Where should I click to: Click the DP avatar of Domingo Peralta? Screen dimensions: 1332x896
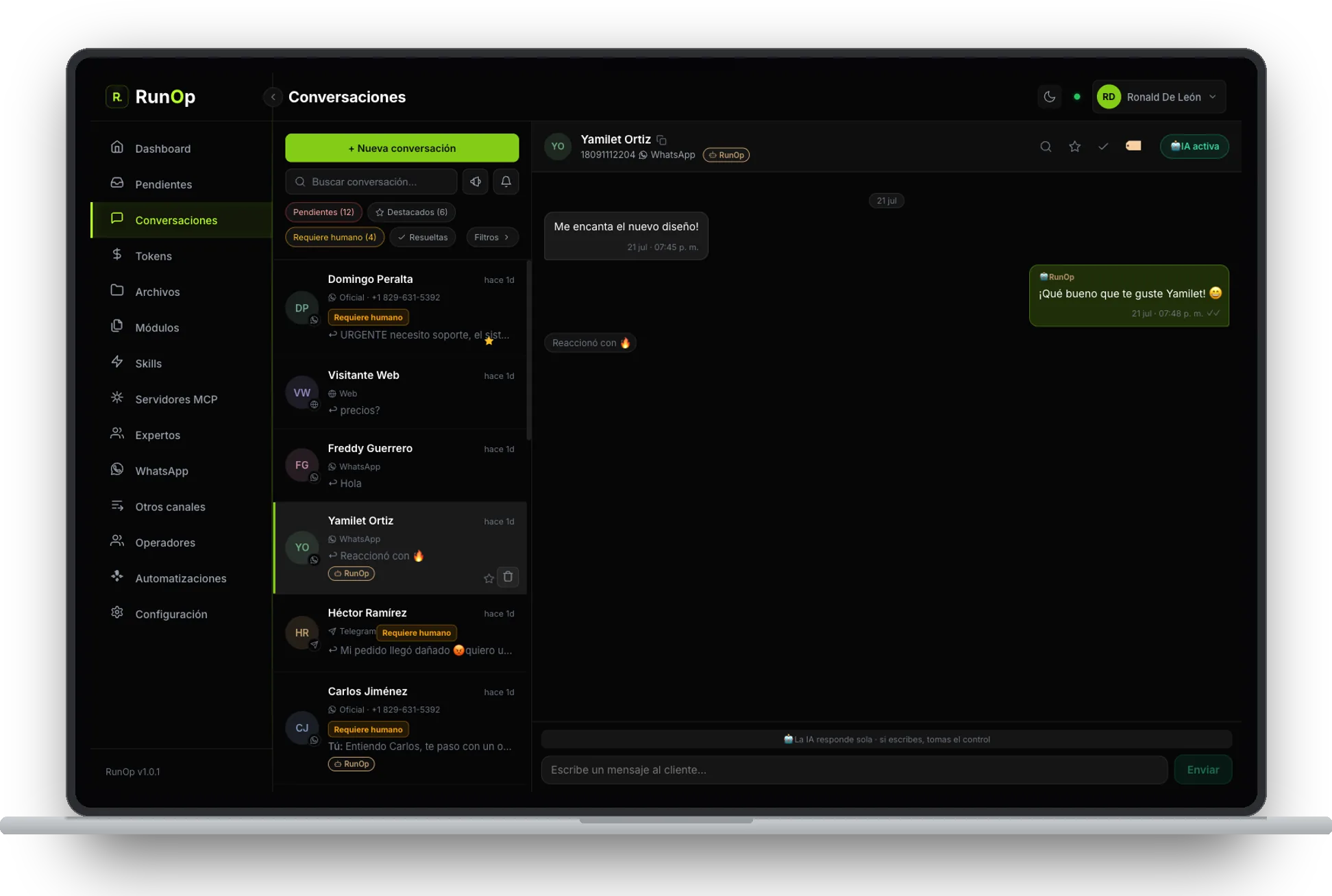click(x=301, y=308)
